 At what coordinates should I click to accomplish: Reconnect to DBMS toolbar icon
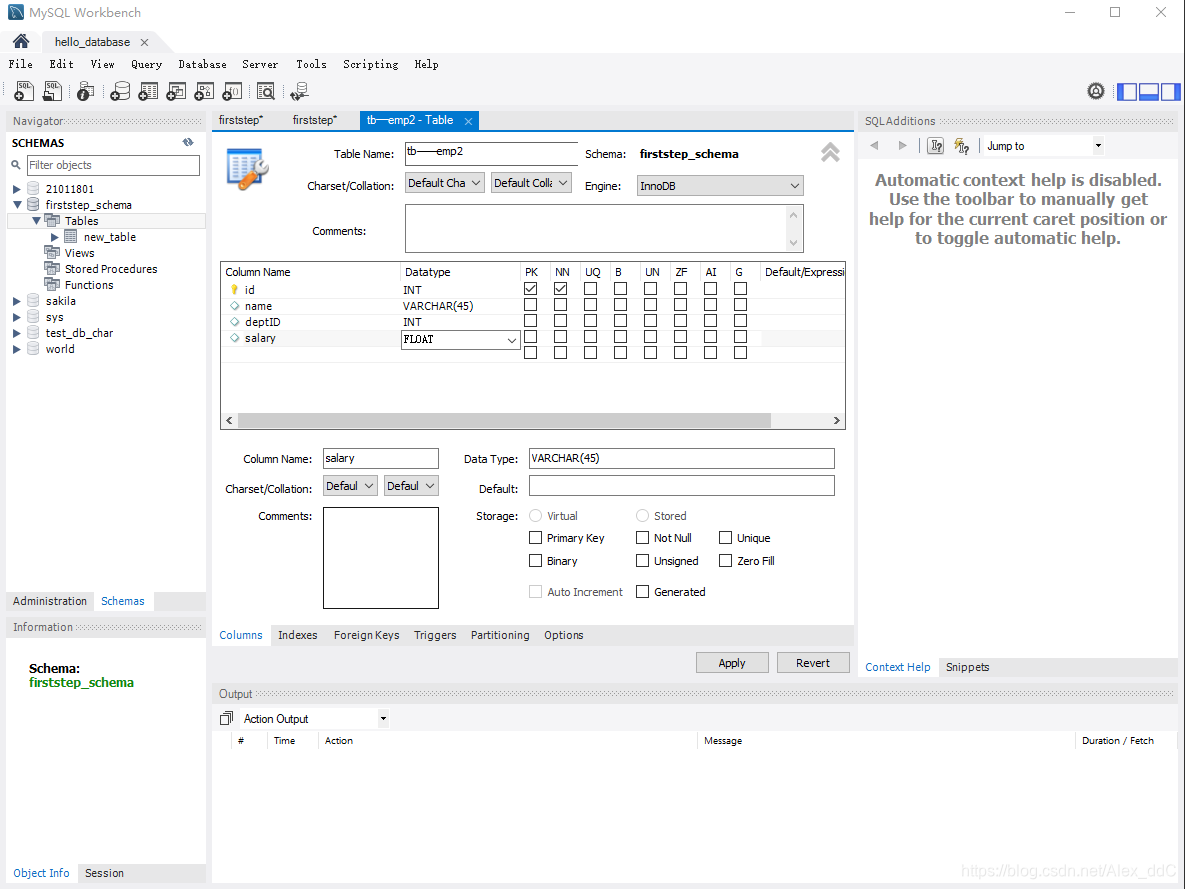(299, 91)
